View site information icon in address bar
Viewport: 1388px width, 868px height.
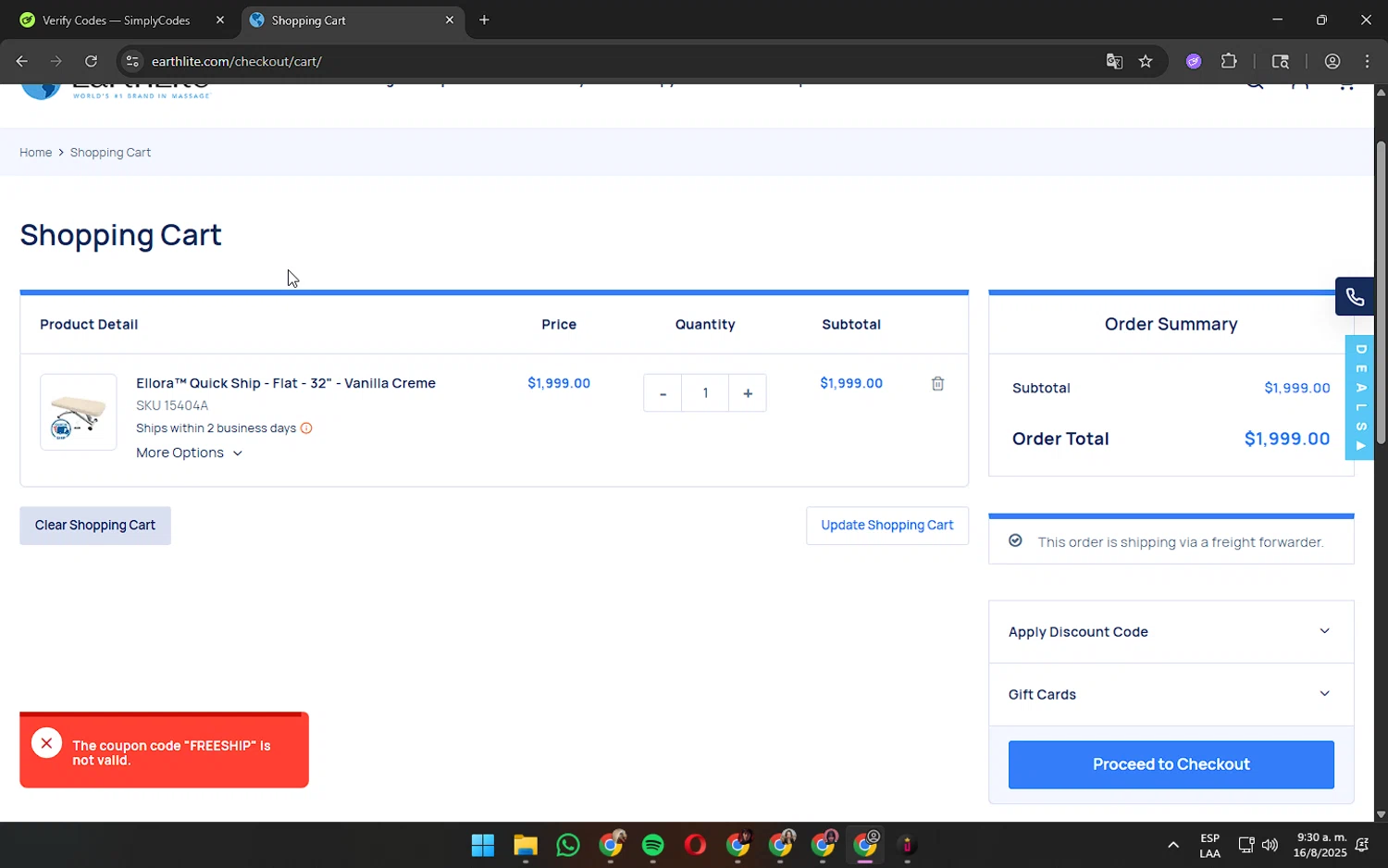pyautogui.click(x=132, y=61)
